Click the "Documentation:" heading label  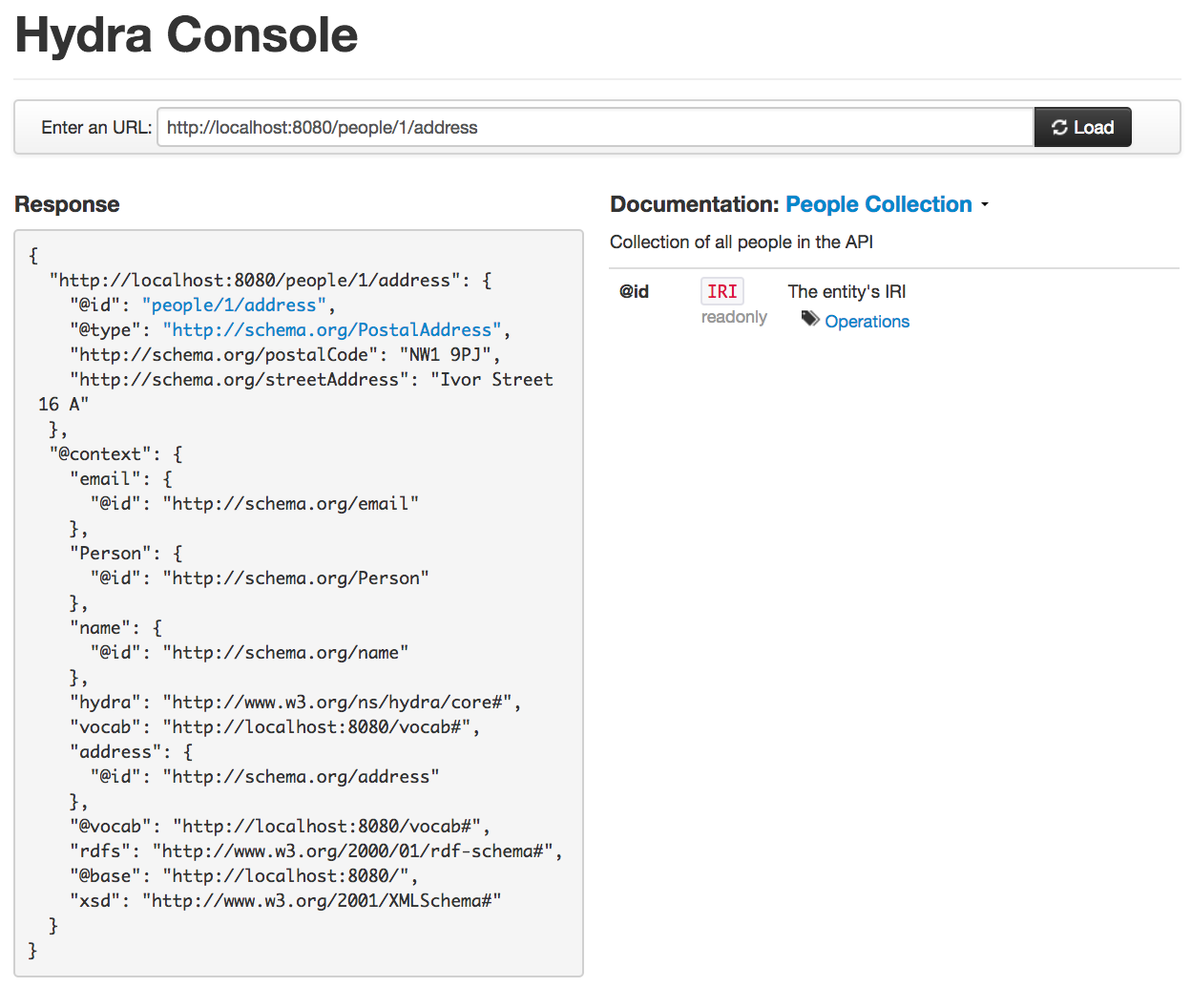695,204
